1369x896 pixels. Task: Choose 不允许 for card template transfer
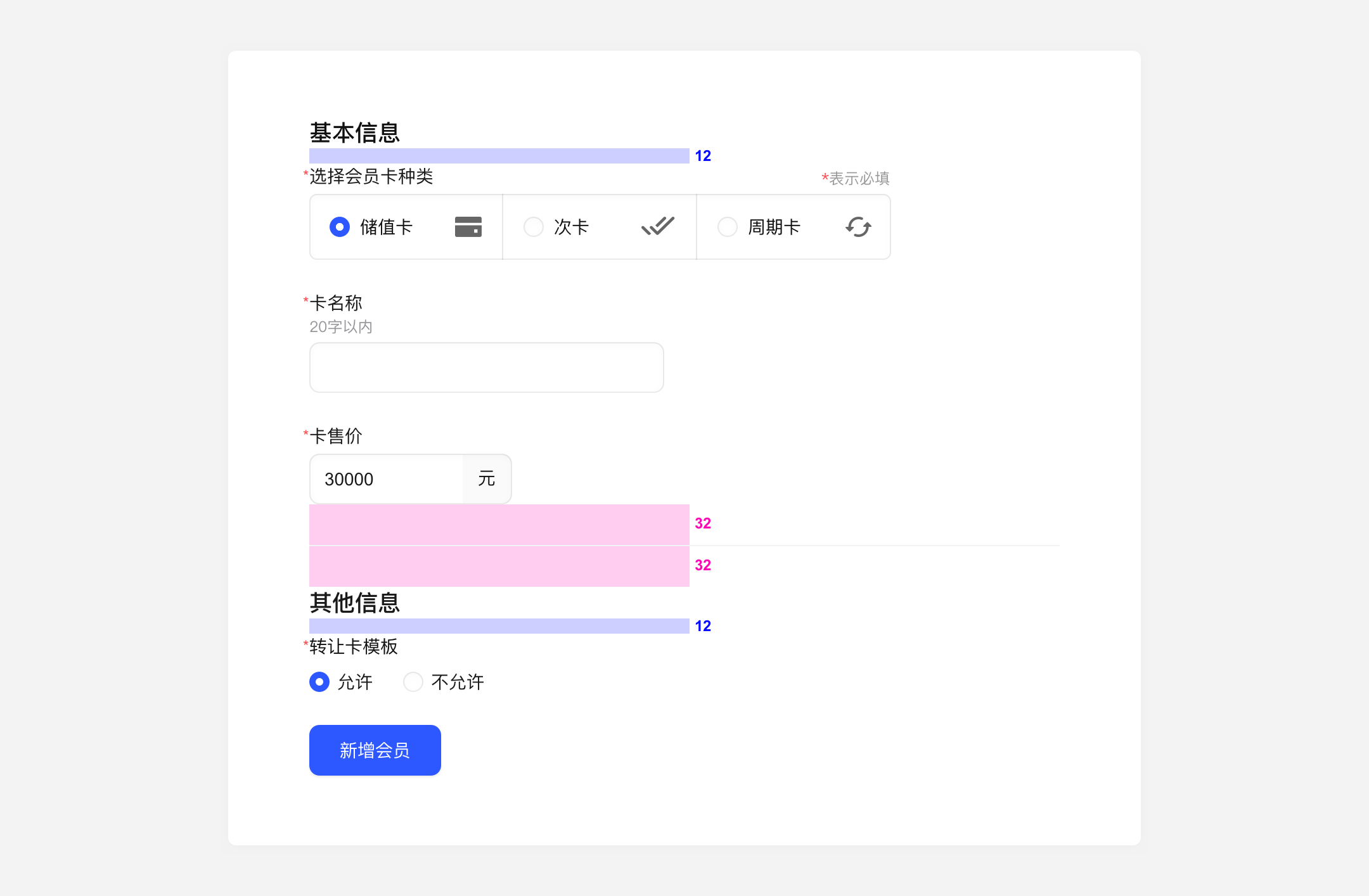pos(413,682)
